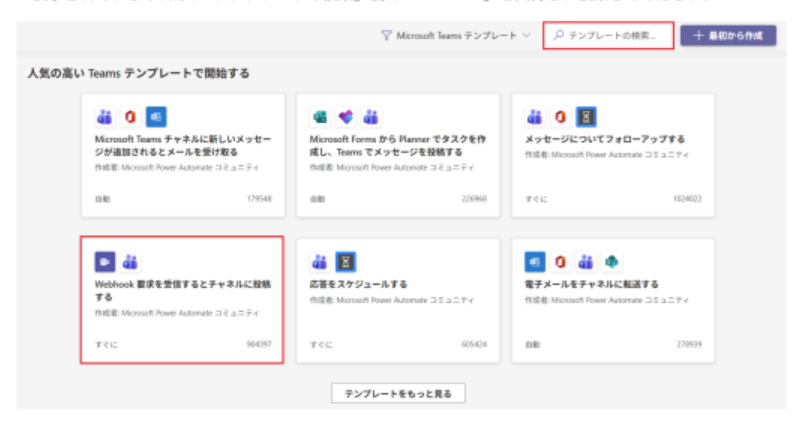
Task: Click the Webhook icon on the highlighted card
Action: coord(105,262)
